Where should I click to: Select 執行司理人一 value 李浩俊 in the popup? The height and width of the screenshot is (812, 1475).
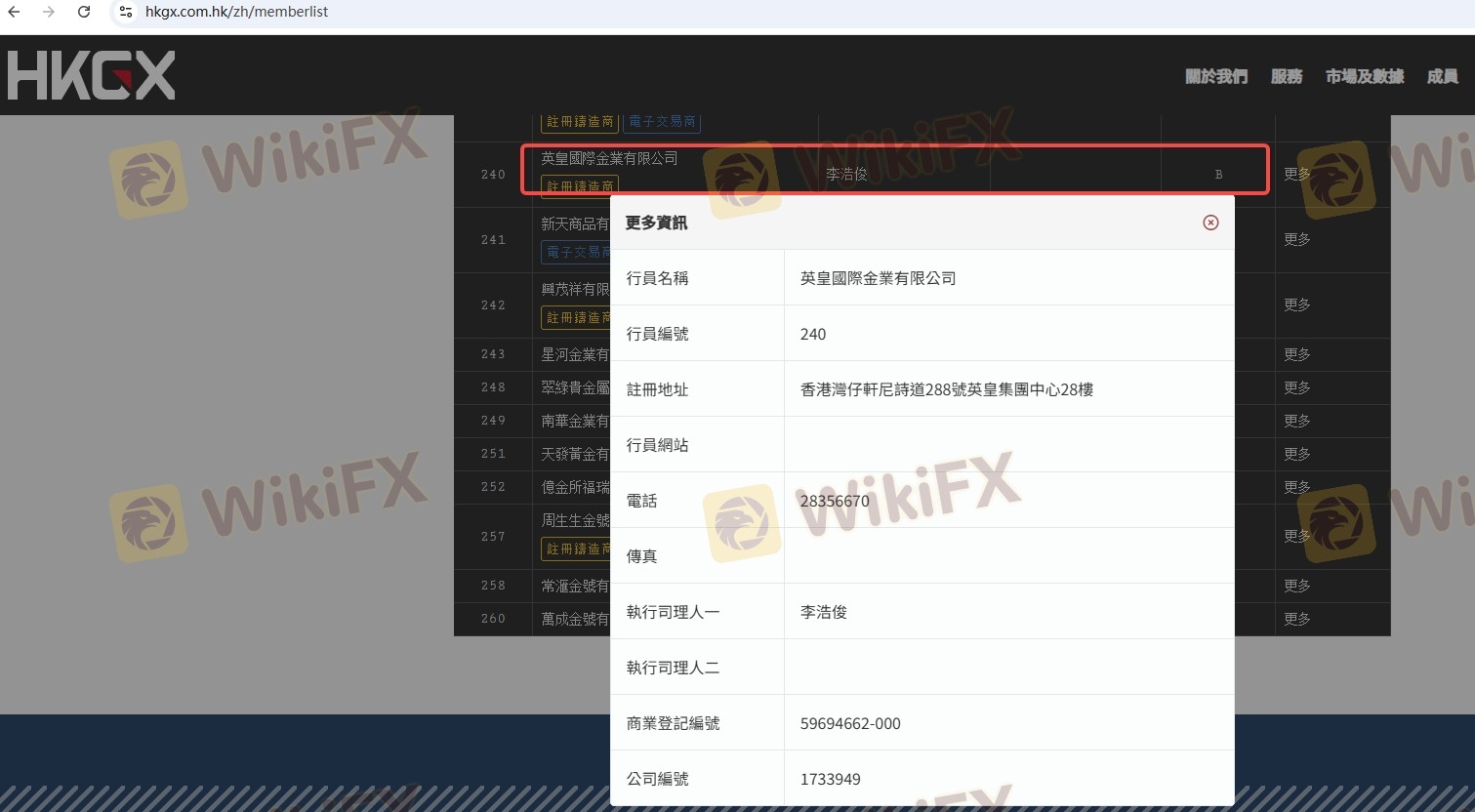[824, 612]
